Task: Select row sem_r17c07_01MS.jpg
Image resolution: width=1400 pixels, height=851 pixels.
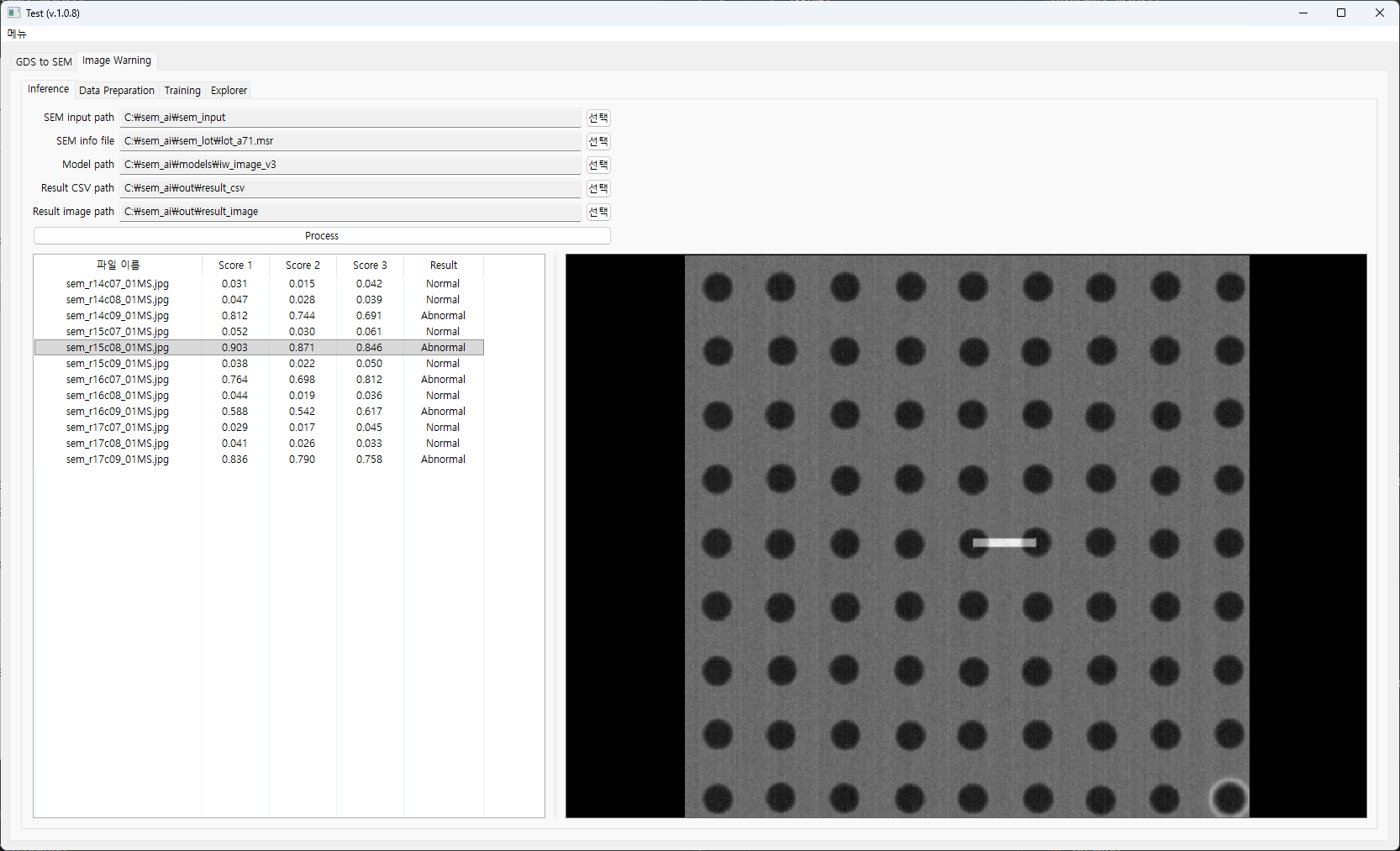Action: [259, 428]
